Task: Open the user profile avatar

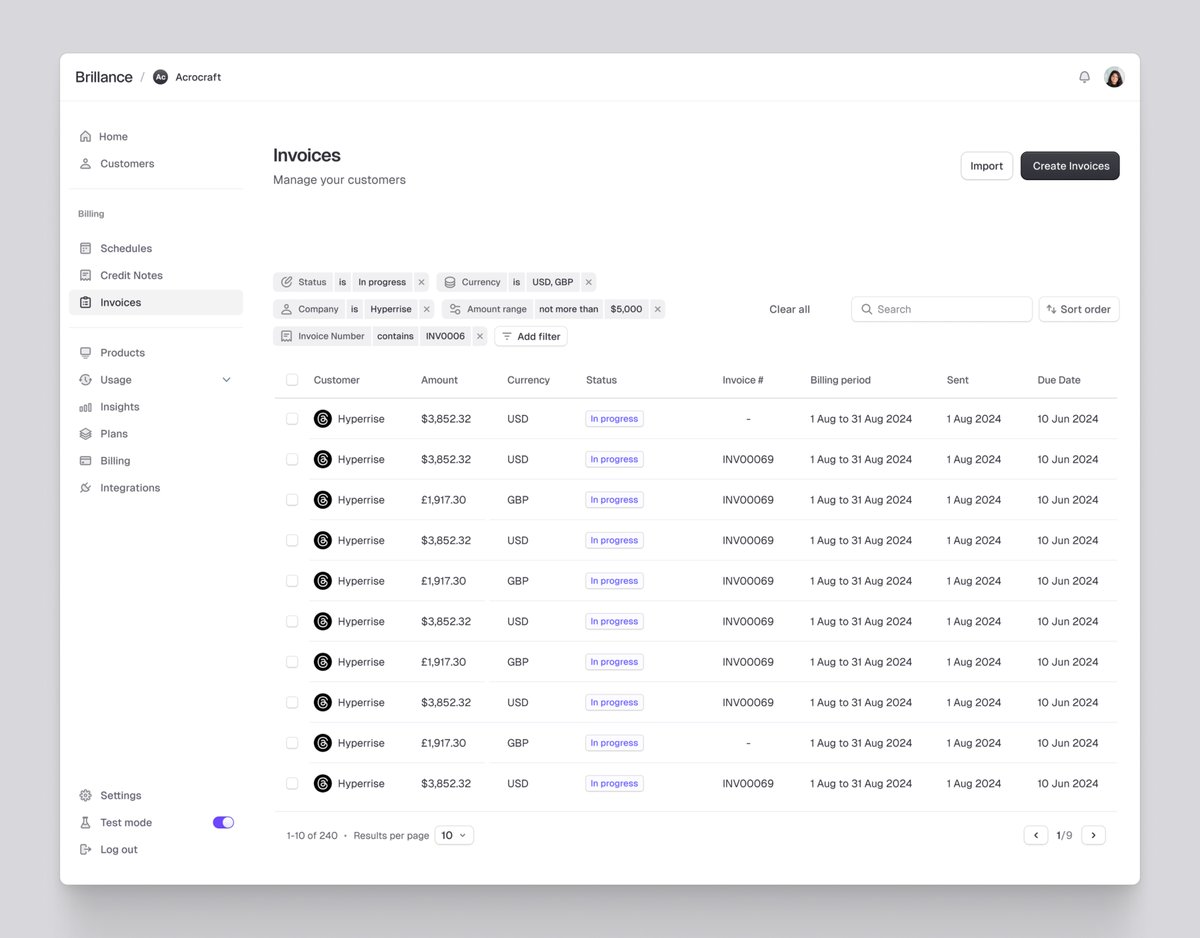Action: (1114, 77)
